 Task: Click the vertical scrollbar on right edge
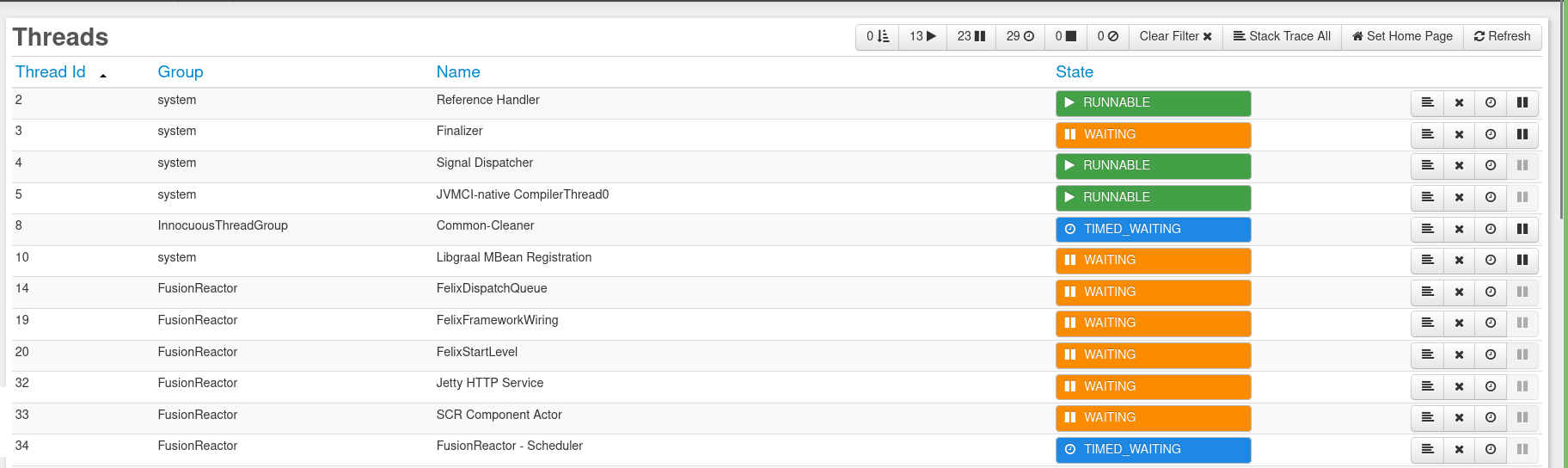(1562, 112)
